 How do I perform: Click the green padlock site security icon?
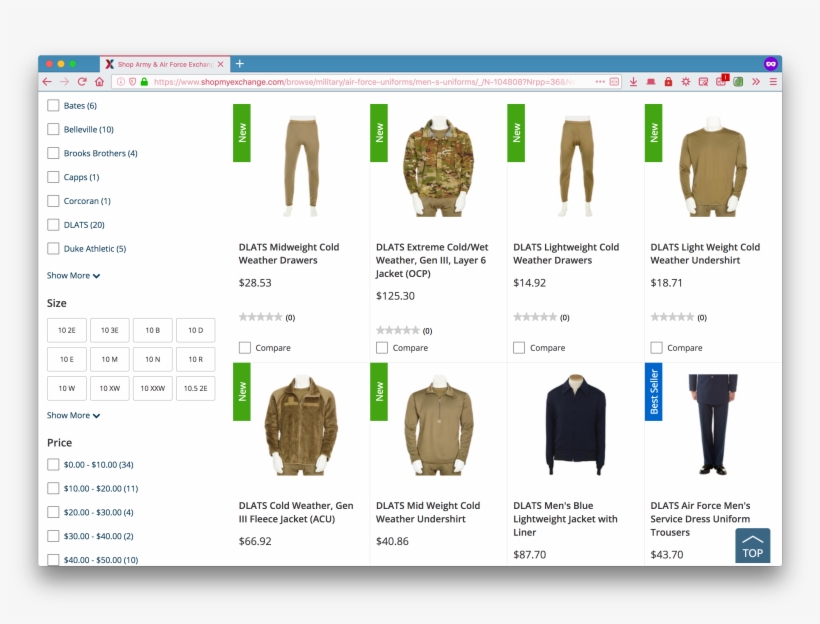pyautogui.click(x=145, y=82)
